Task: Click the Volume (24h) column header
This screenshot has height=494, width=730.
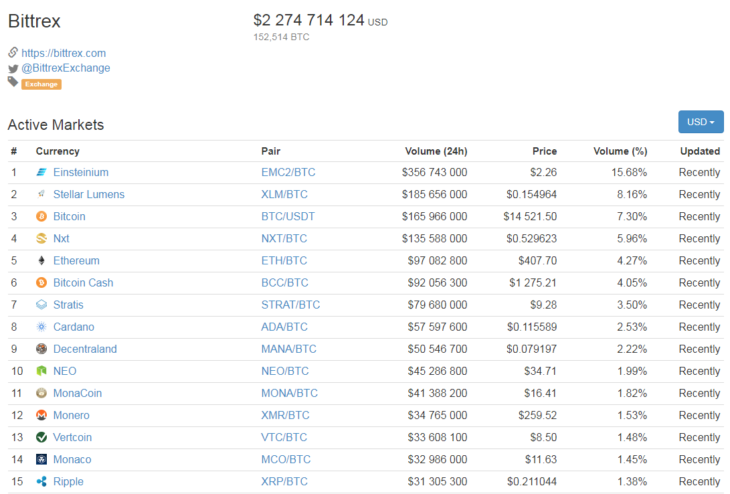Action: (436, 151)
